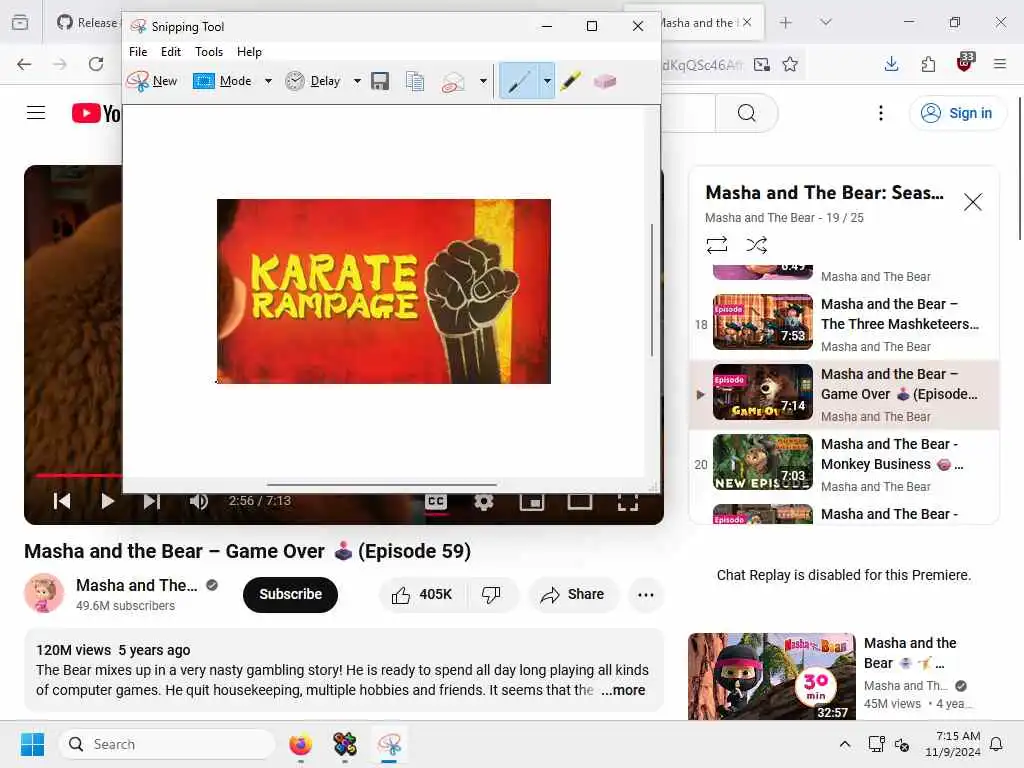Open Firefox extensions puzzle icon
Screen dimensions: 1024x768
point(928,64)
